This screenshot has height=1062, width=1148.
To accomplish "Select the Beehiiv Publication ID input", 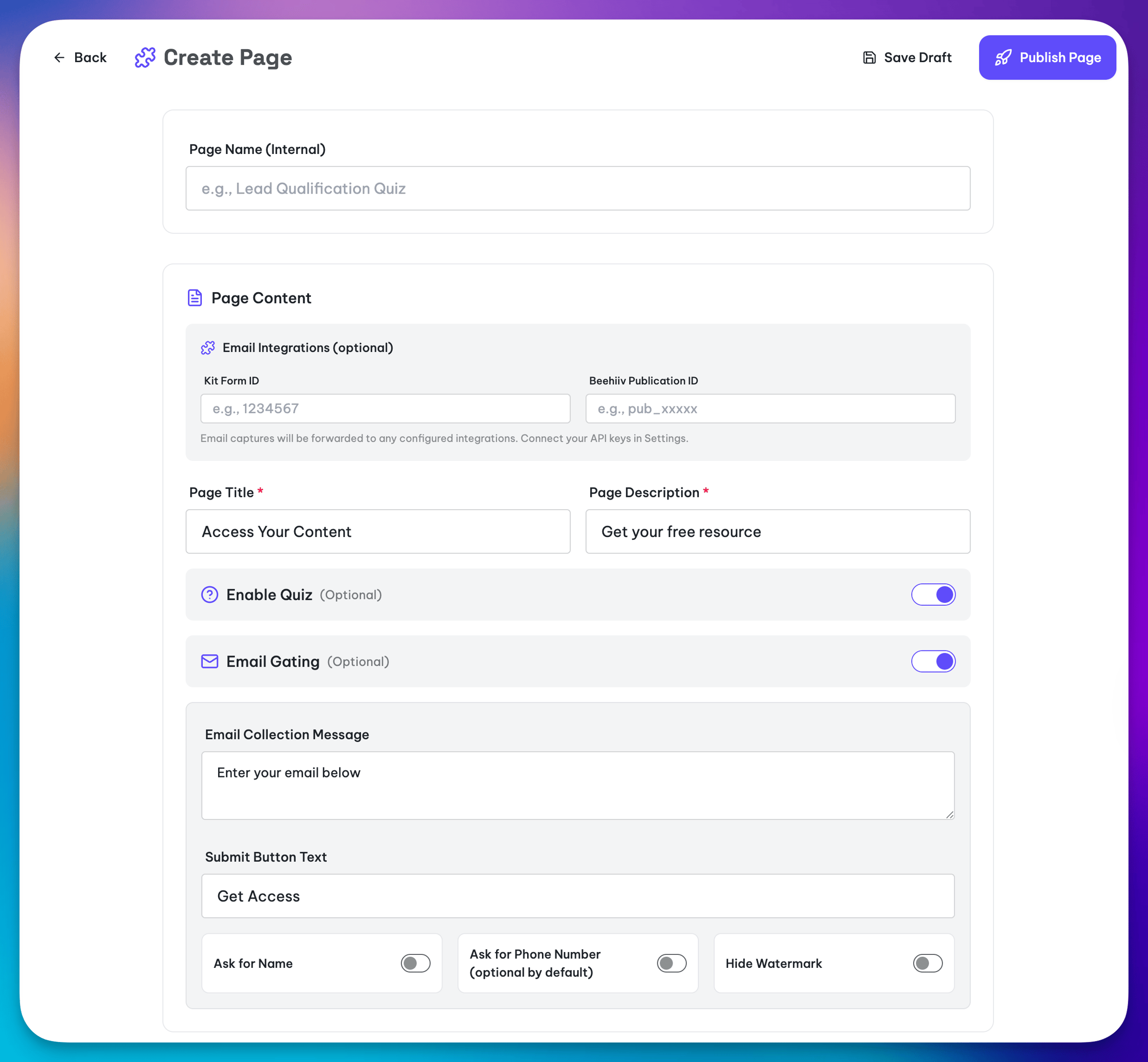I will [x=770, y=409].
